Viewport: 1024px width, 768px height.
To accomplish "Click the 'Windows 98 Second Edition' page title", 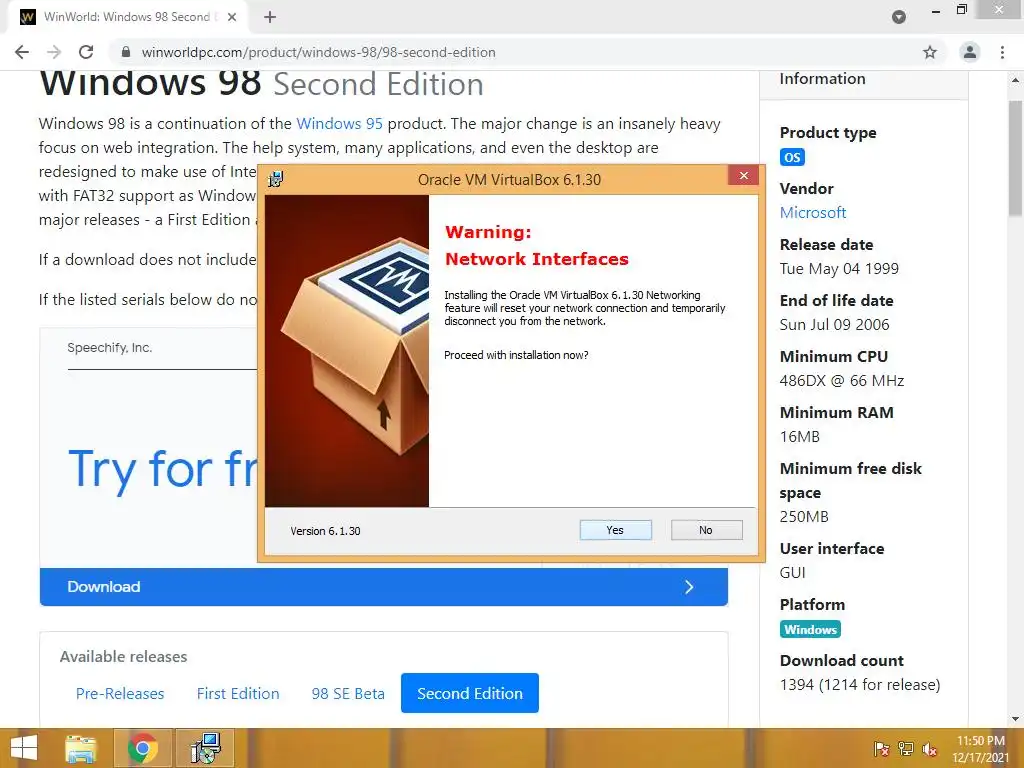I will coord(261,84).
